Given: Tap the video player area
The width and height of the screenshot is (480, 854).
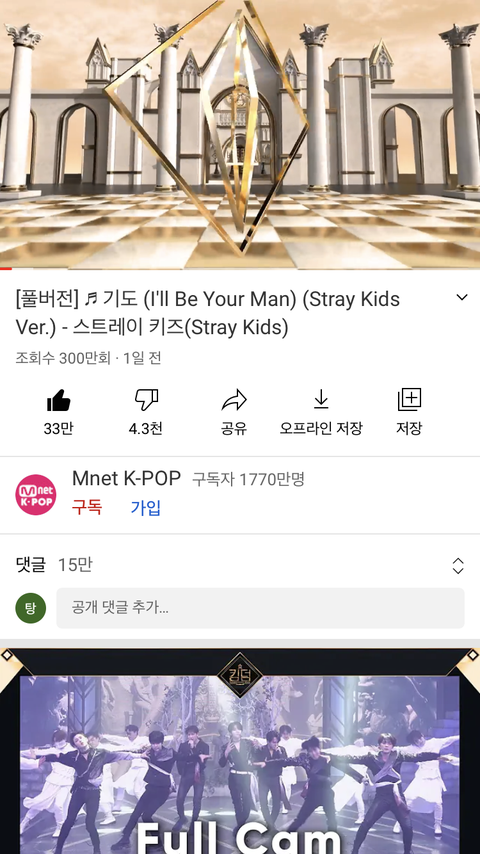Looking at the screenshot, I should pyautogui.click(x=240, y=134).
